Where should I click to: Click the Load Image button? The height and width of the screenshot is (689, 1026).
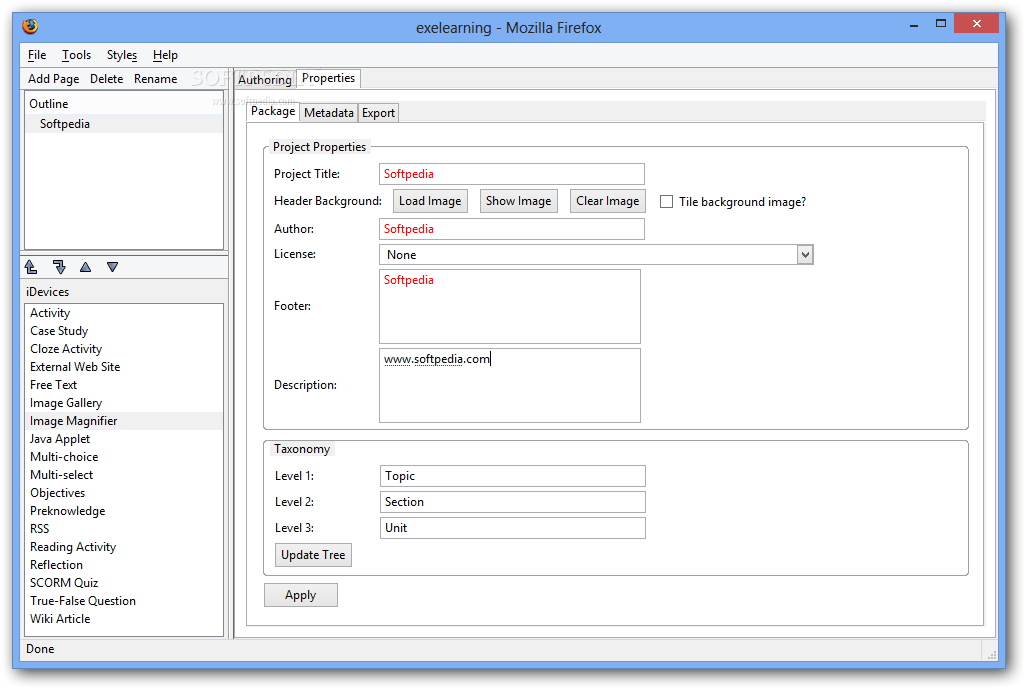click(430, 201)
